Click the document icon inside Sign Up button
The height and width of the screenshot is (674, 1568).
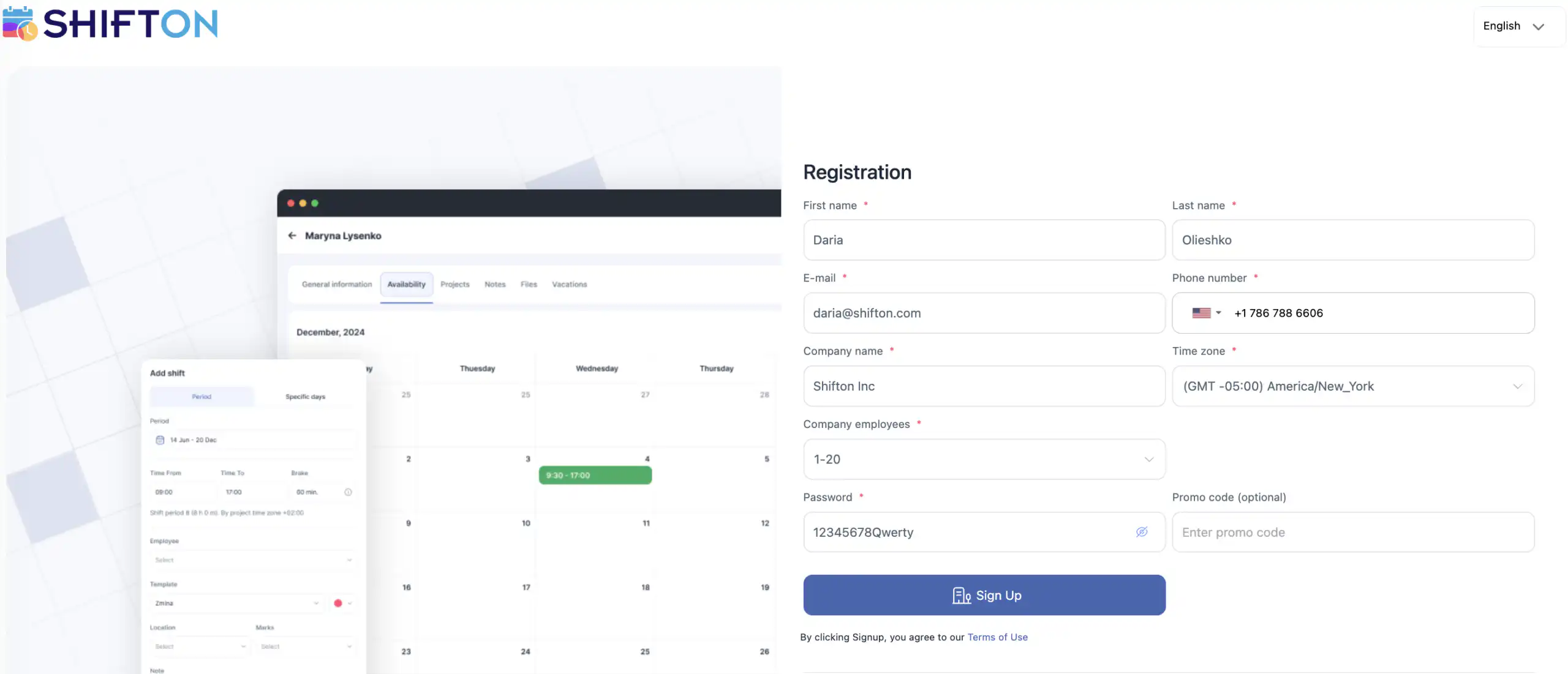[x=961, y=595]
